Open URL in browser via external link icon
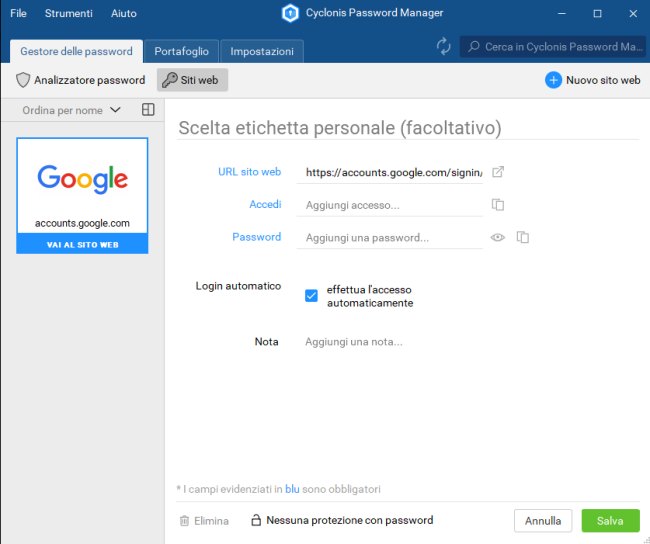 pos(498,172)
